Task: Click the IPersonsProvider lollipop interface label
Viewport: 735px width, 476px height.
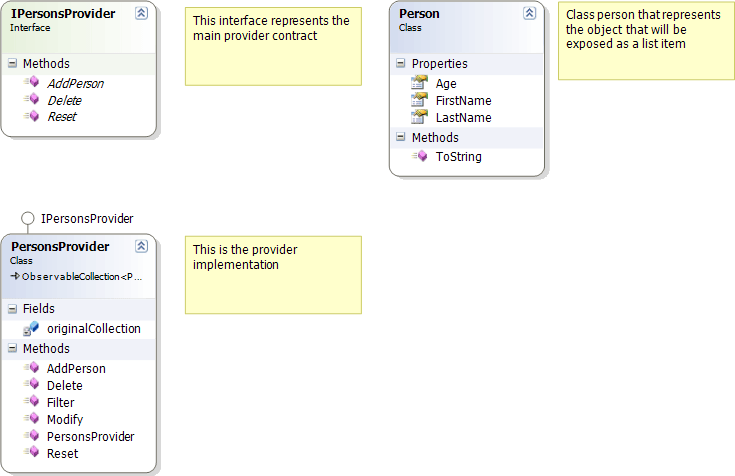Action: click(x=87, y=218)
